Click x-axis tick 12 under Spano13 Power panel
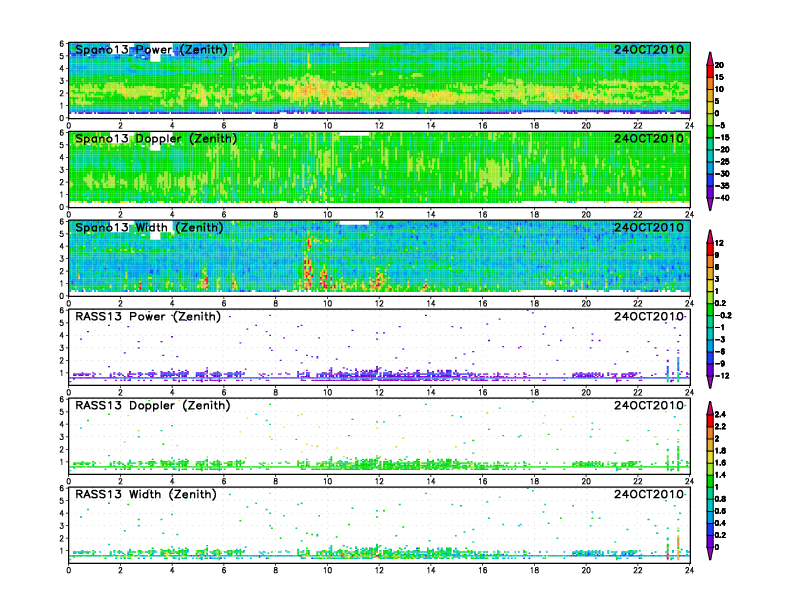This screenshot has height=612, width=792. pos(379,126)
